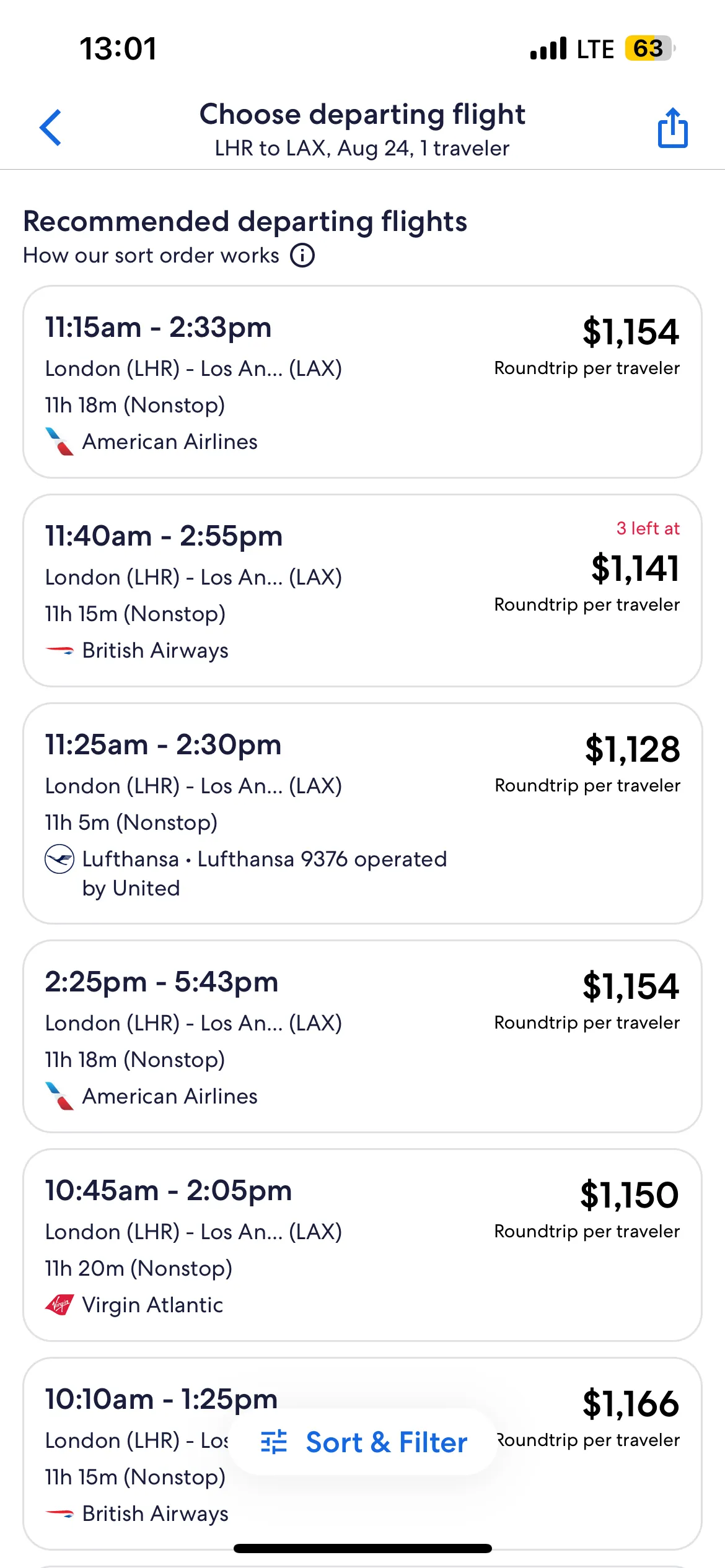The width and height of the screenshot is (725, 1568).
Task: Tap the $1,141 British Airways price
Action: (635, 568)
